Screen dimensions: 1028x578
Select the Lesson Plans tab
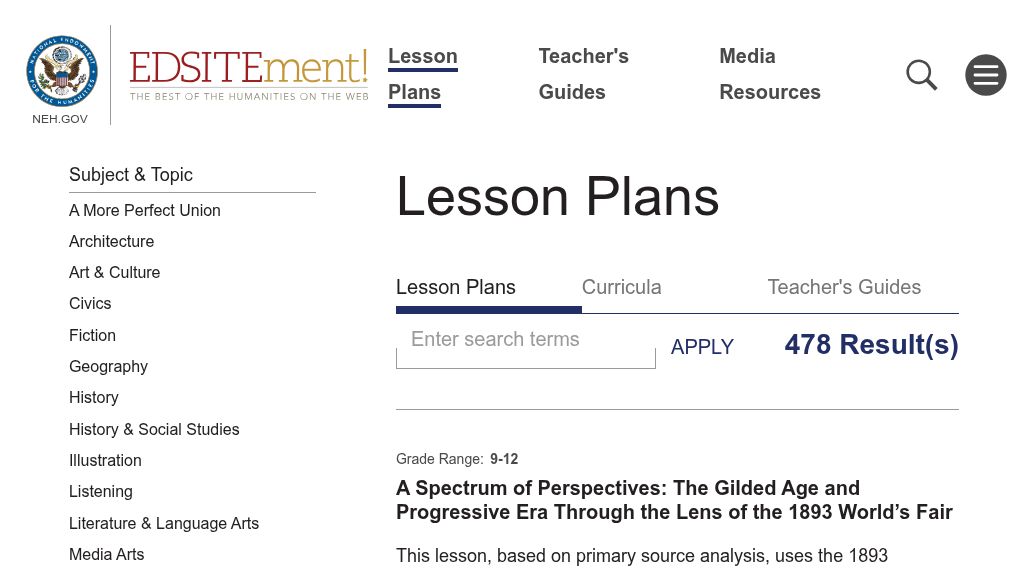tap(456, 287)
